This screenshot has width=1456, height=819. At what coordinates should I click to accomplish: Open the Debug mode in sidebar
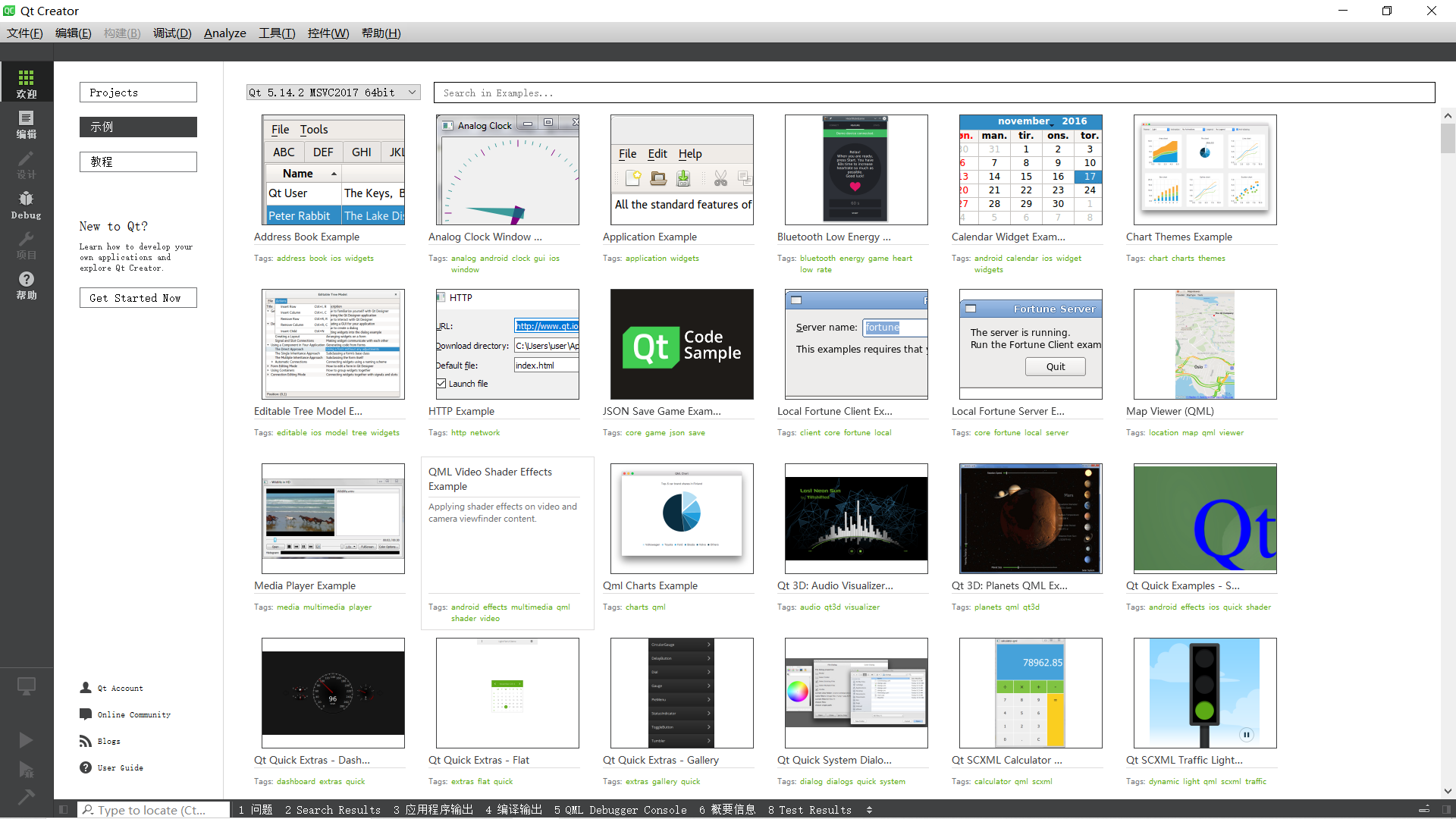coord(26,204)
